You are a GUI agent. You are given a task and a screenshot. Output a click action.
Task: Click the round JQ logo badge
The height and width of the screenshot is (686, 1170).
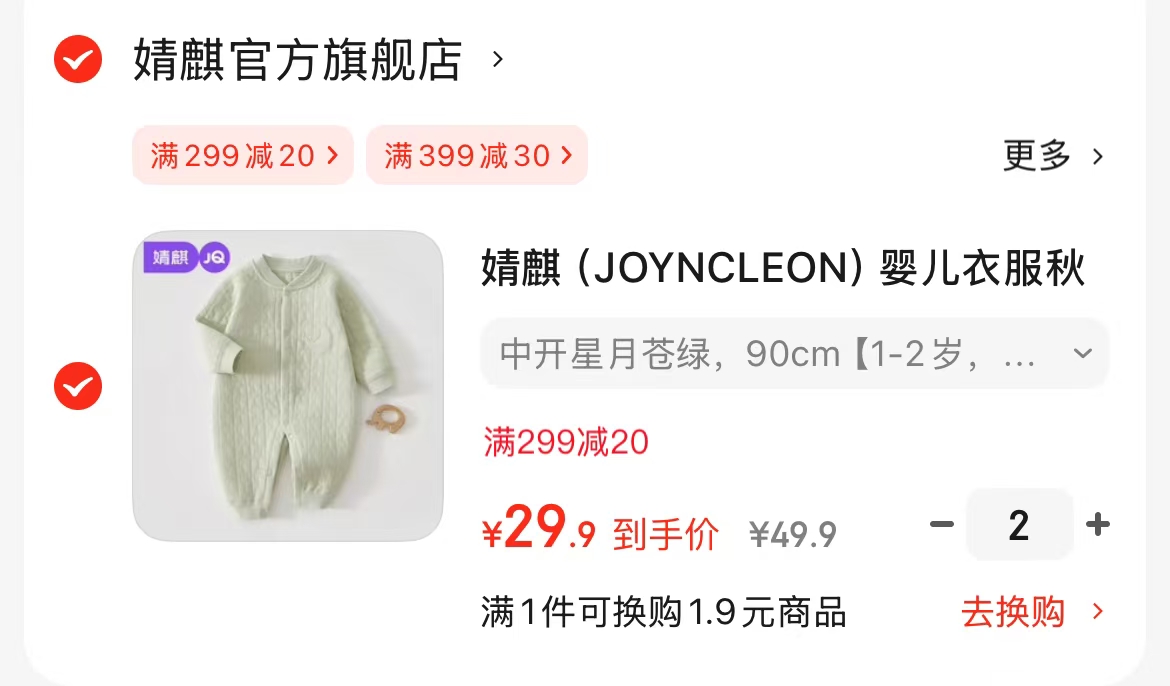click(x=215, y=258)
